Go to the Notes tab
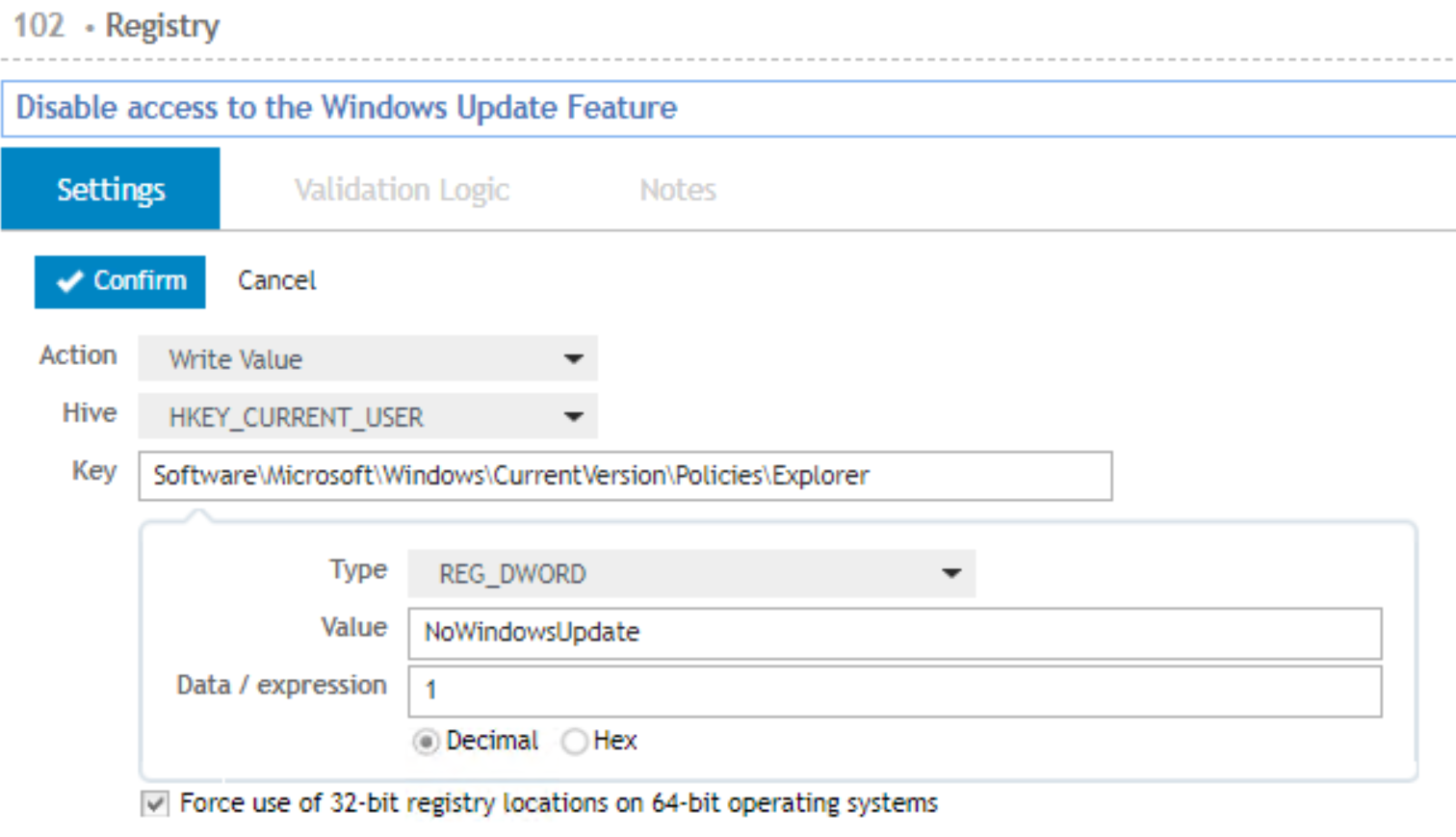 677,190
